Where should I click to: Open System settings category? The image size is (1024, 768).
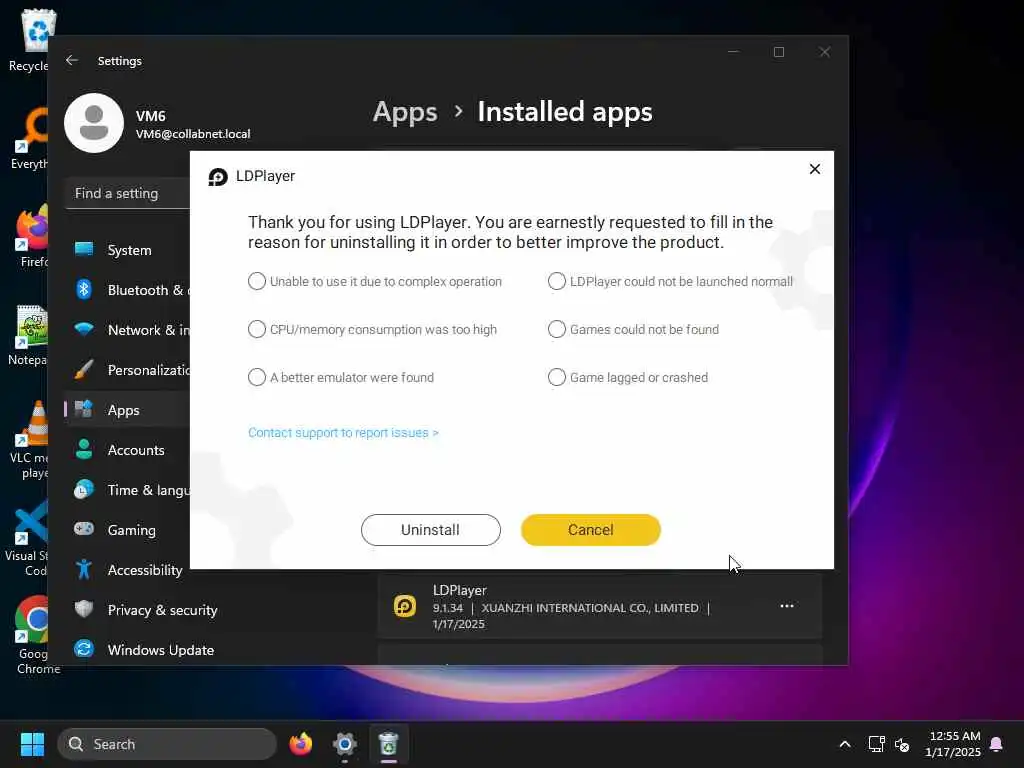pos(128,250)
